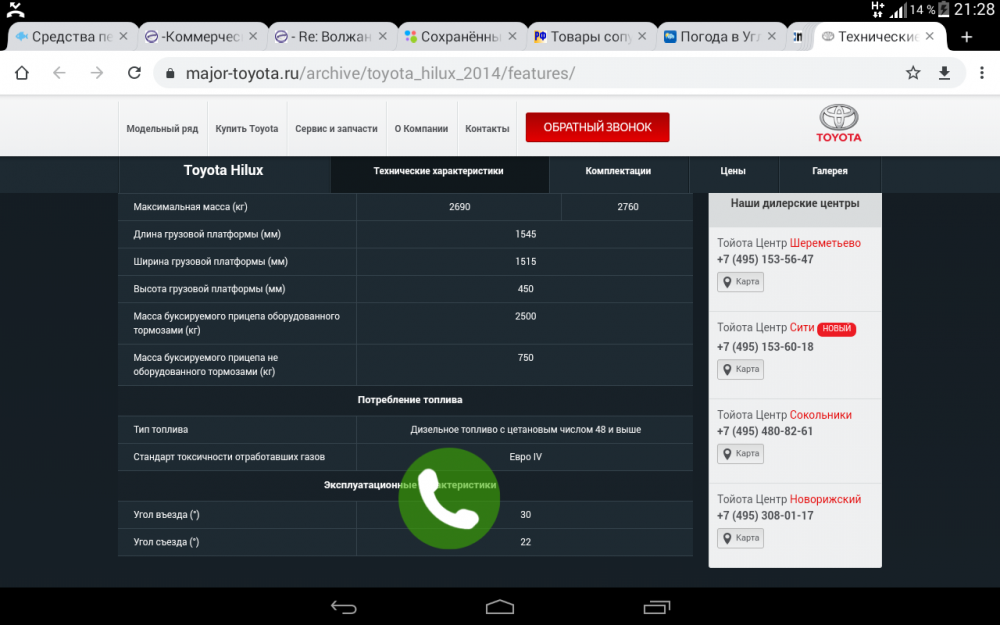Select the 'Галерея' tab
This screenshot has width=1000, height=625.
[830, 171]
